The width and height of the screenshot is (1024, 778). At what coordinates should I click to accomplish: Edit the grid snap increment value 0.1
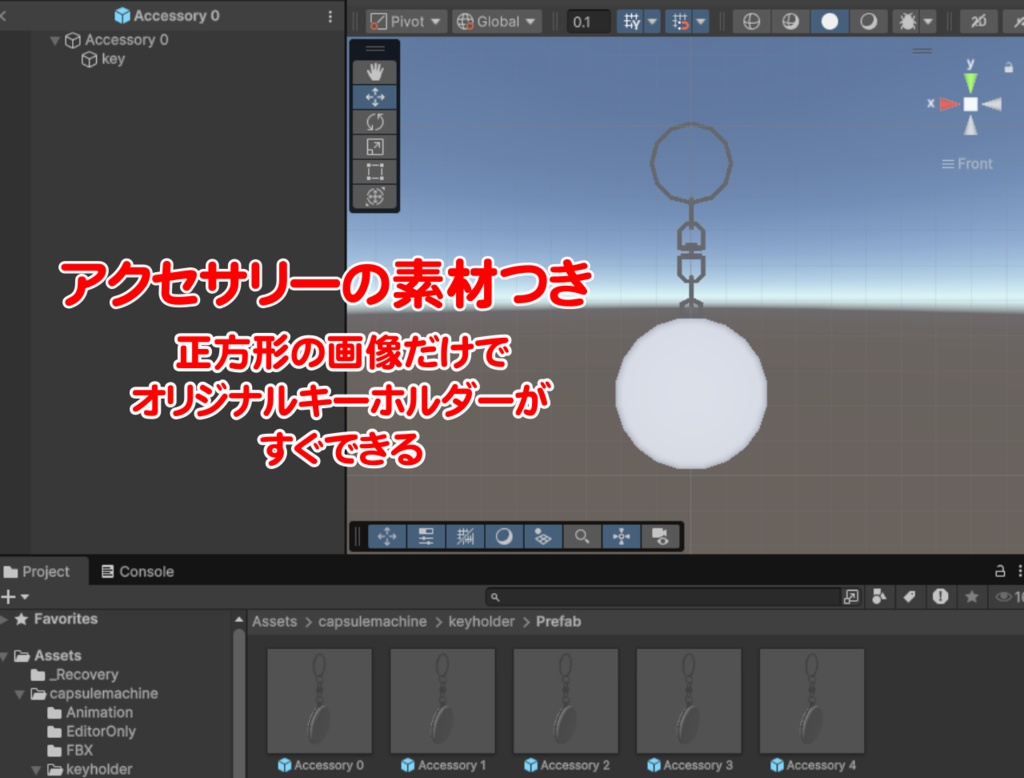click(x=588, y=20)
